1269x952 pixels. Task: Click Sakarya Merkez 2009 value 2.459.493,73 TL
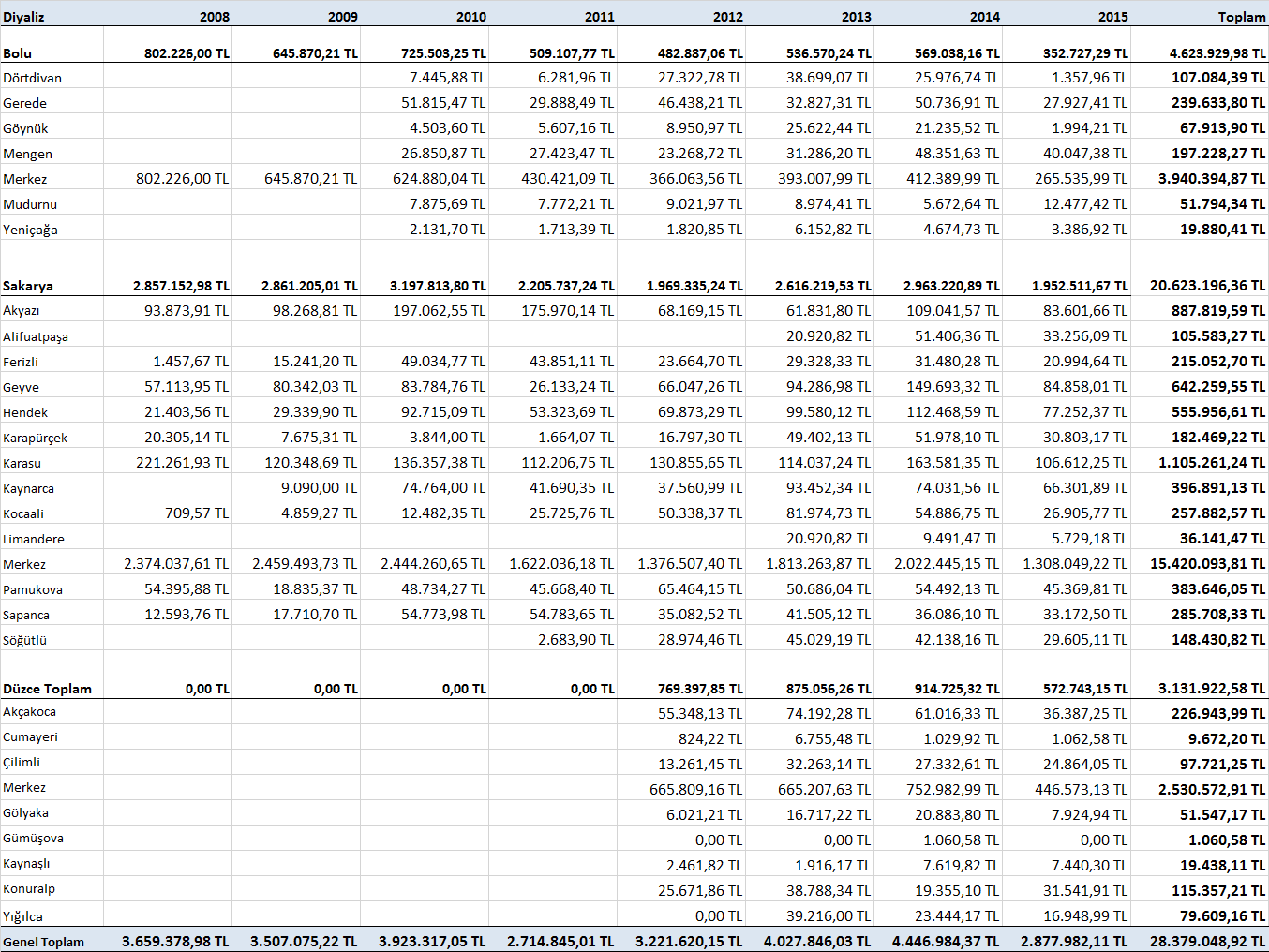tap(306, 563)
